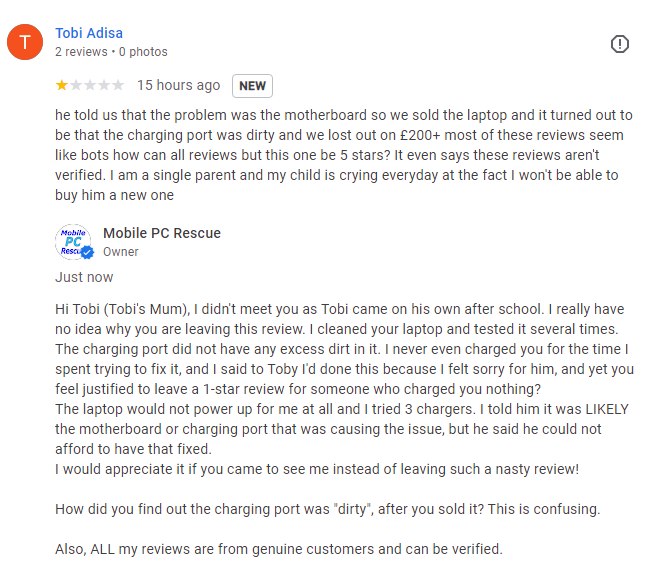This screenshot has height=574, width=660.
Task: Open Tobi Adisa's reviewer profile name
Action: point(90,33)
